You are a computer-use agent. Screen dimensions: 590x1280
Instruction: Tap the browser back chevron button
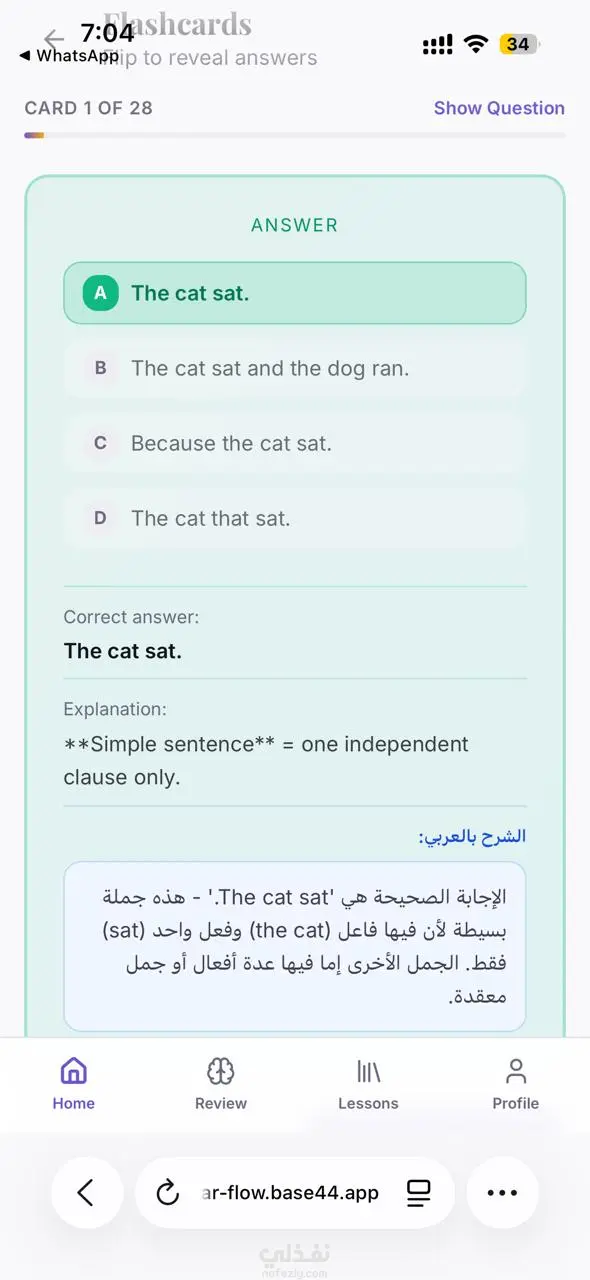click(x=86, y=1192)
